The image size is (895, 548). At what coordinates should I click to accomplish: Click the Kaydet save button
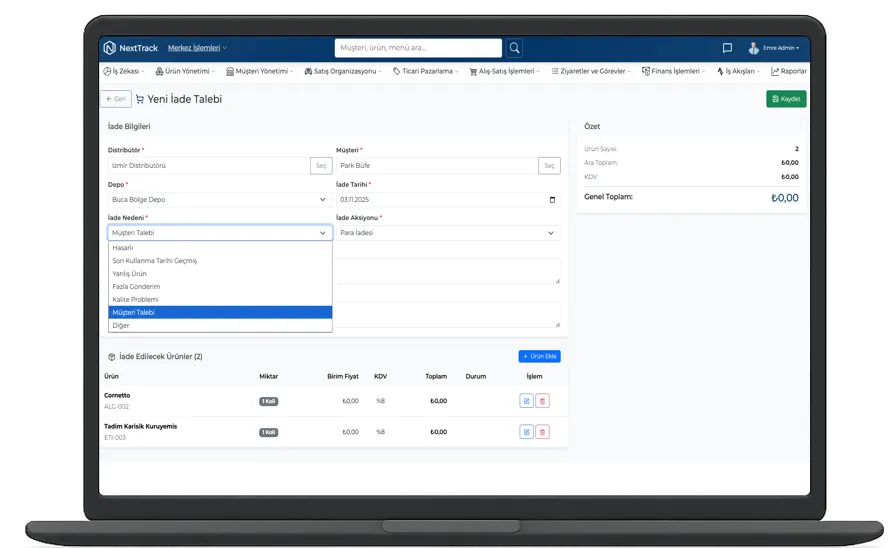click(786, 99)
